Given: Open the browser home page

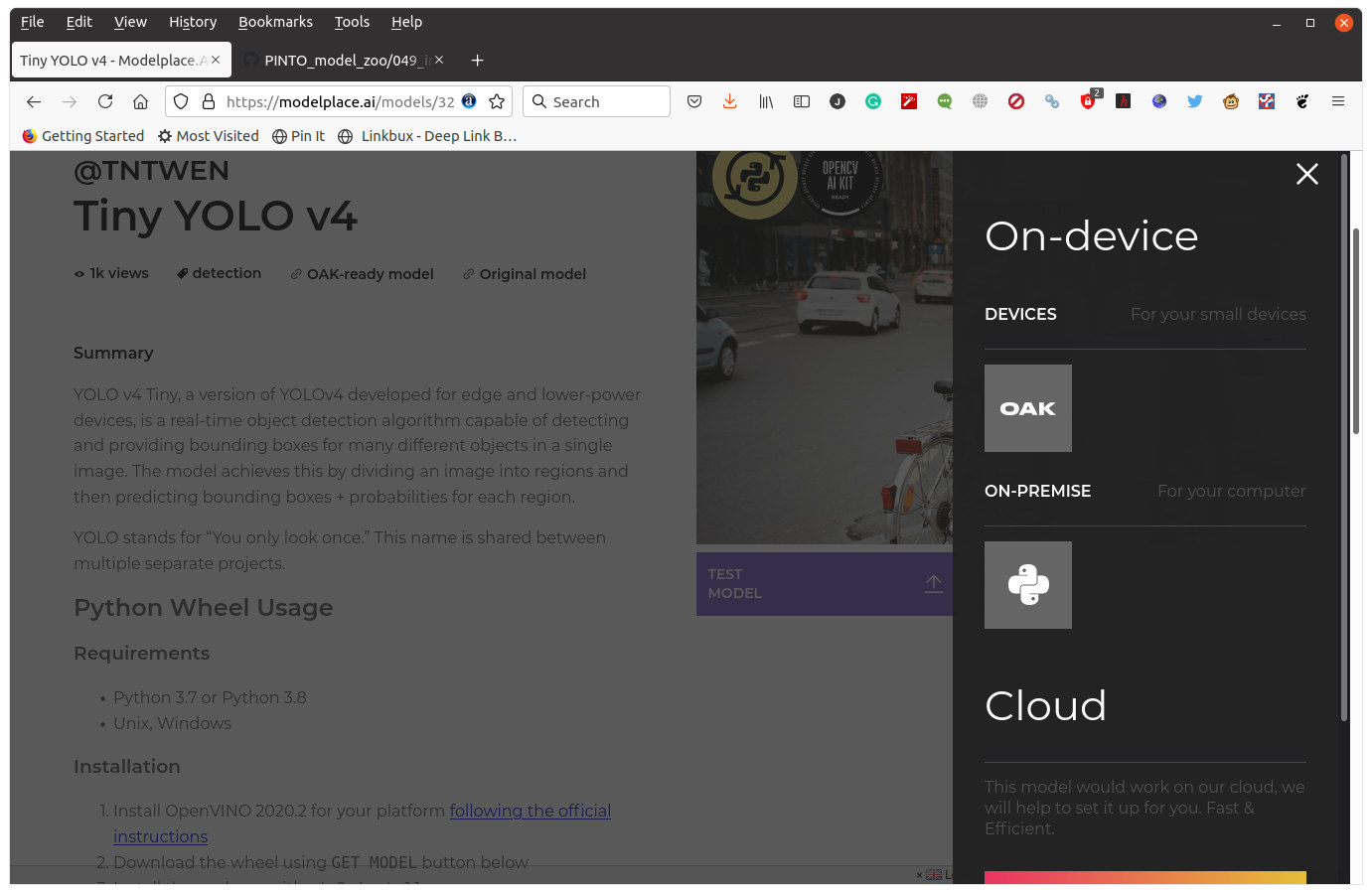Looking at the screenshot, I should pos(141,101).
